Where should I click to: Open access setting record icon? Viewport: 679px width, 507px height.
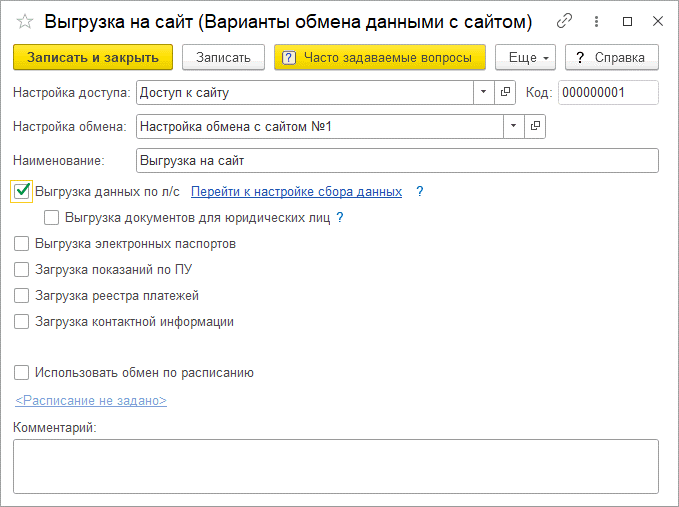[x=505, y=92]
